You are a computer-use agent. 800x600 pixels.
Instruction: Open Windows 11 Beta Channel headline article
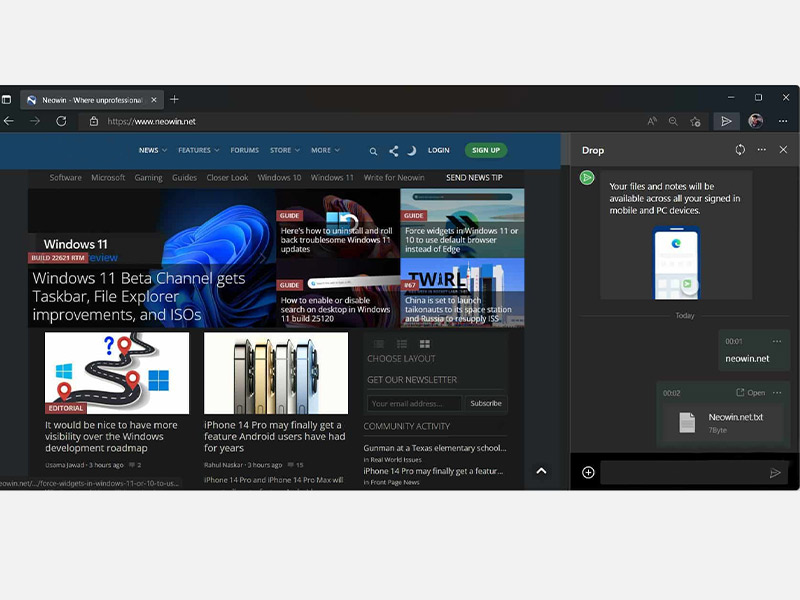tap(139, 296)
